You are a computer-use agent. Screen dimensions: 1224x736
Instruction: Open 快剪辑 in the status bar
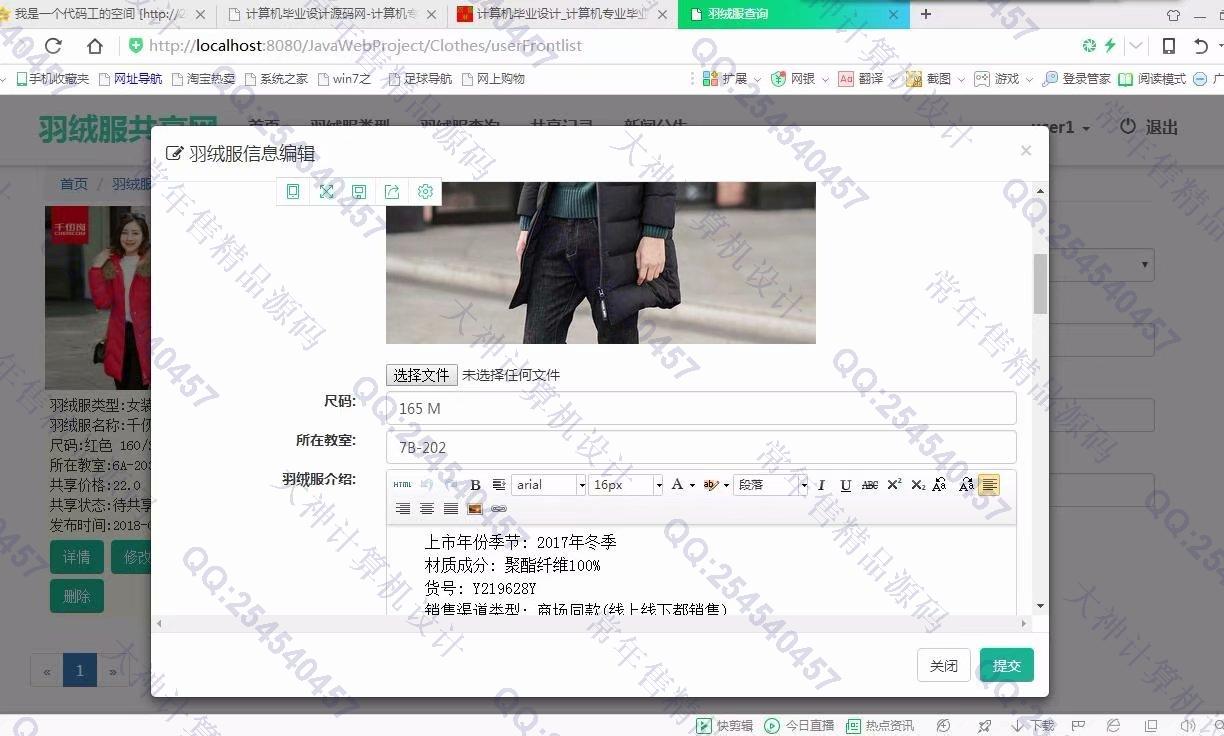coord(726,726)
